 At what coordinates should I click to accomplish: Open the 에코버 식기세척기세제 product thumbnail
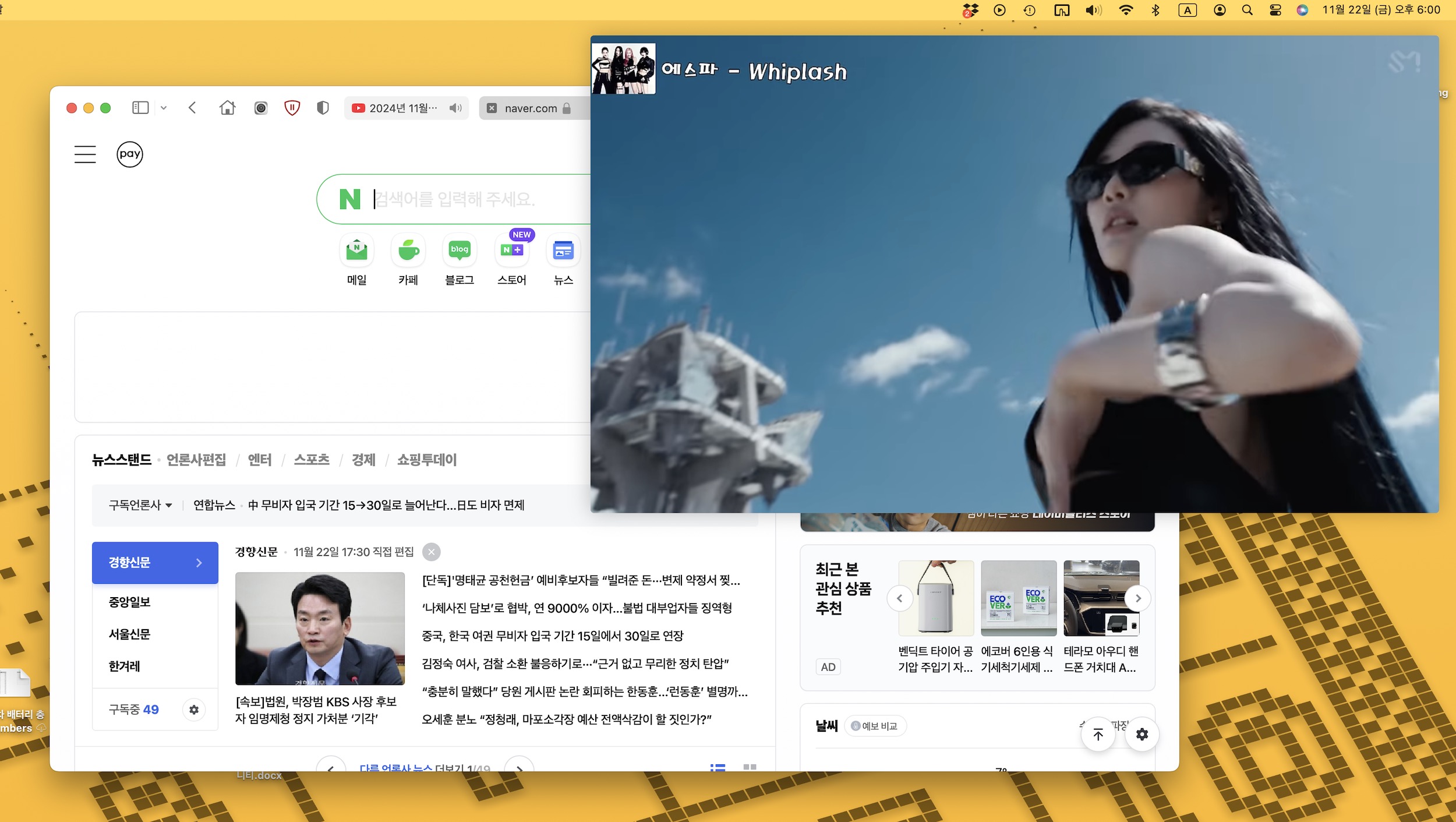(x=1019, y=598)
